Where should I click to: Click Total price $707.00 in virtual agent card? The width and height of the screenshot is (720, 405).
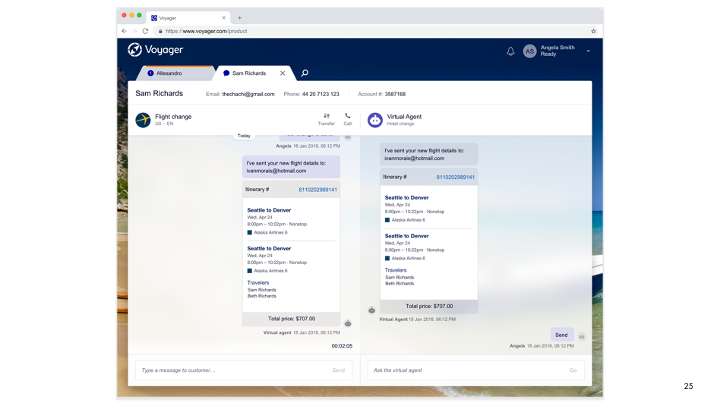click(x=429, y=306)
